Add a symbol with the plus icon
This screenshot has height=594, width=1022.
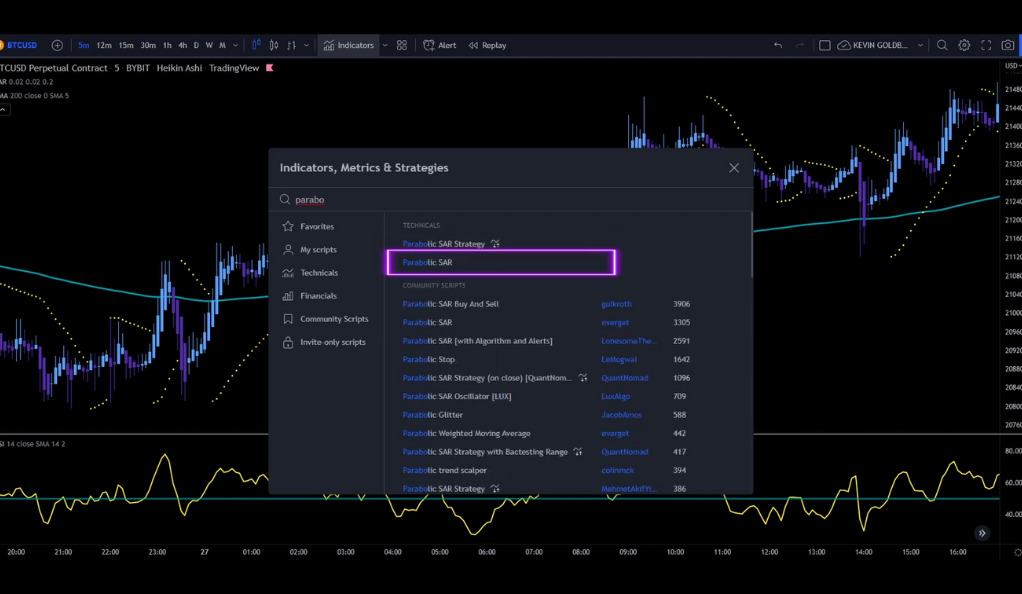tap(57, 45)
